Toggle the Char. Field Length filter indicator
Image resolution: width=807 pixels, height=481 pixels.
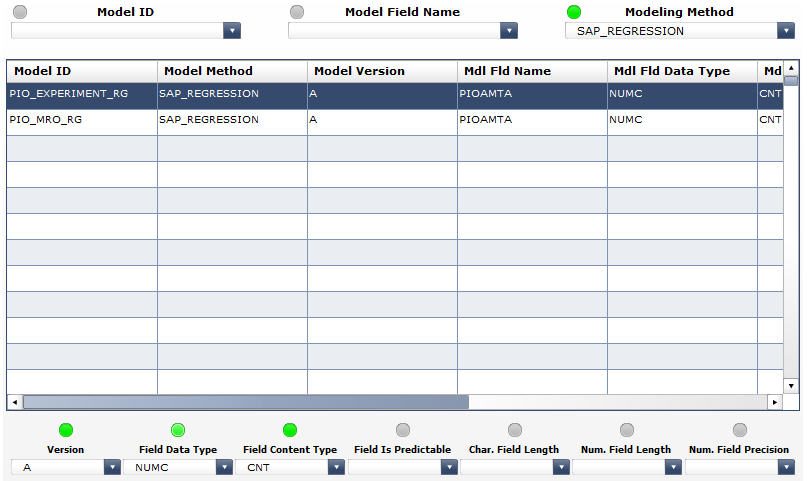pyautogui.click(x=515, y=430)
